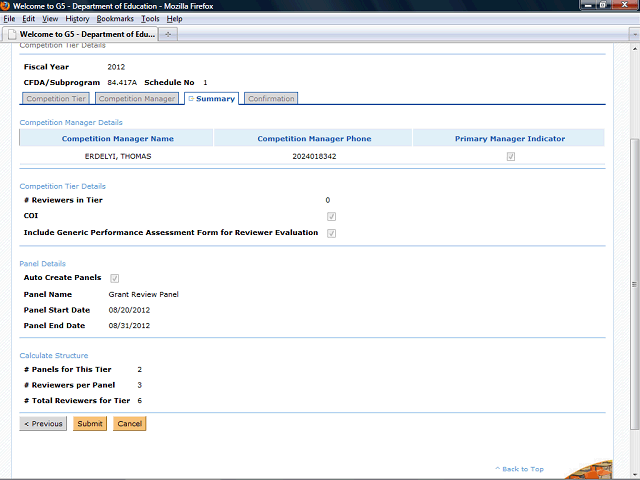This screenshot has width=640, height=480.
Task: Click the Competition Manager Name column header
Action: pyautogui.click(x=118, y=138)
